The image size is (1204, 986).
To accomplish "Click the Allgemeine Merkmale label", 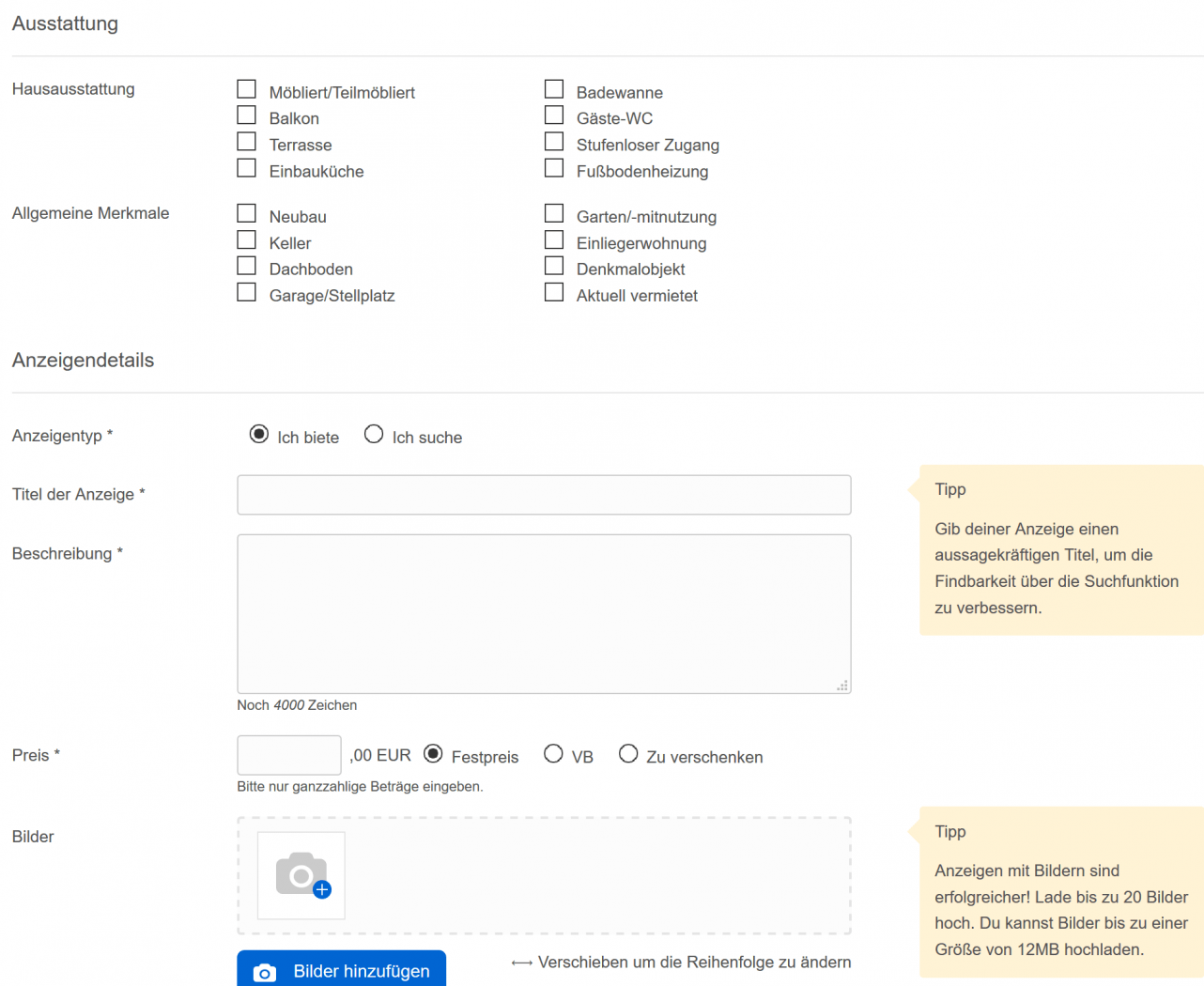I will click(x=90, y=213).
